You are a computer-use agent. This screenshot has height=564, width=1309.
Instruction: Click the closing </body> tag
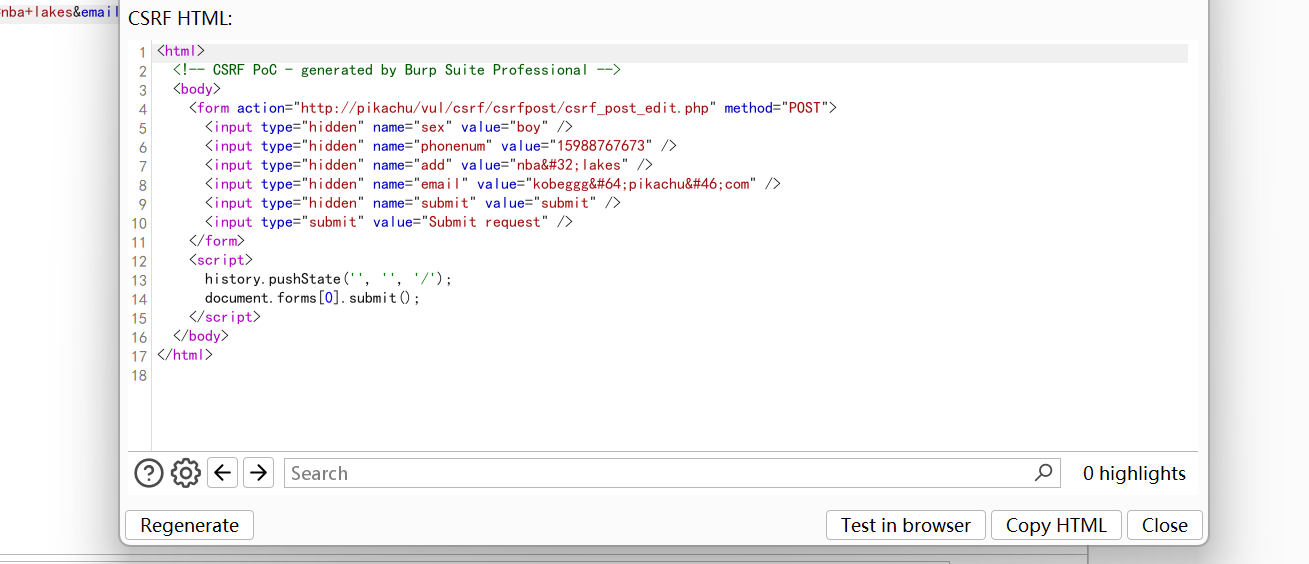201,336
